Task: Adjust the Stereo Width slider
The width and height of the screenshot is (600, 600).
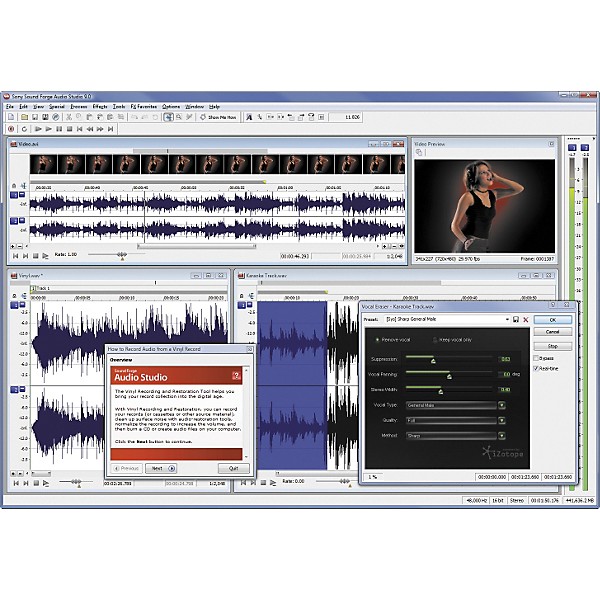Action: [x=440, y=391]
